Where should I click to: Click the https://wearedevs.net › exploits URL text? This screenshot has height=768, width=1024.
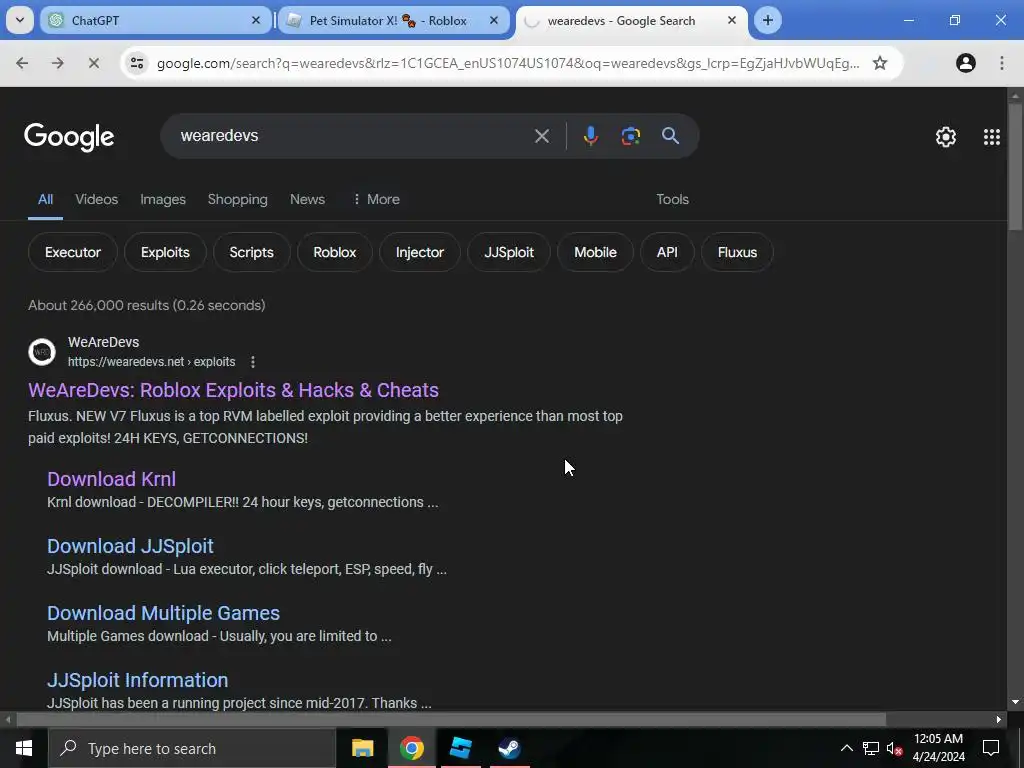pos(152,362)
